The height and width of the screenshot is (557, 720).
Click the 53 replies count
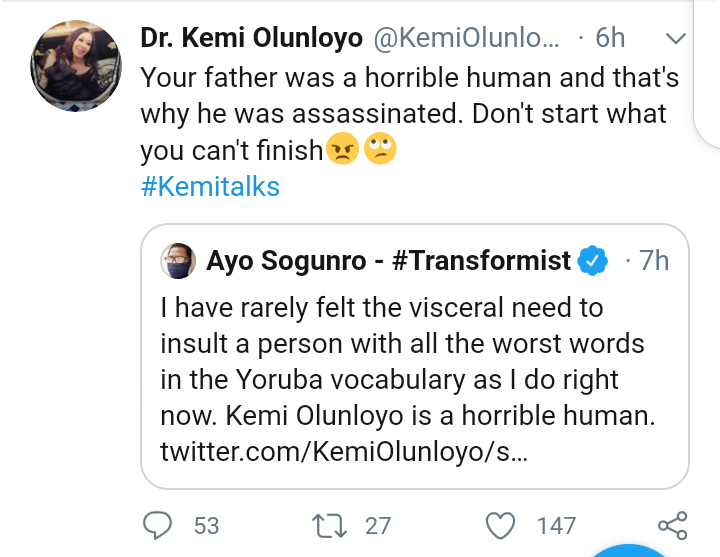click(206, 525)
